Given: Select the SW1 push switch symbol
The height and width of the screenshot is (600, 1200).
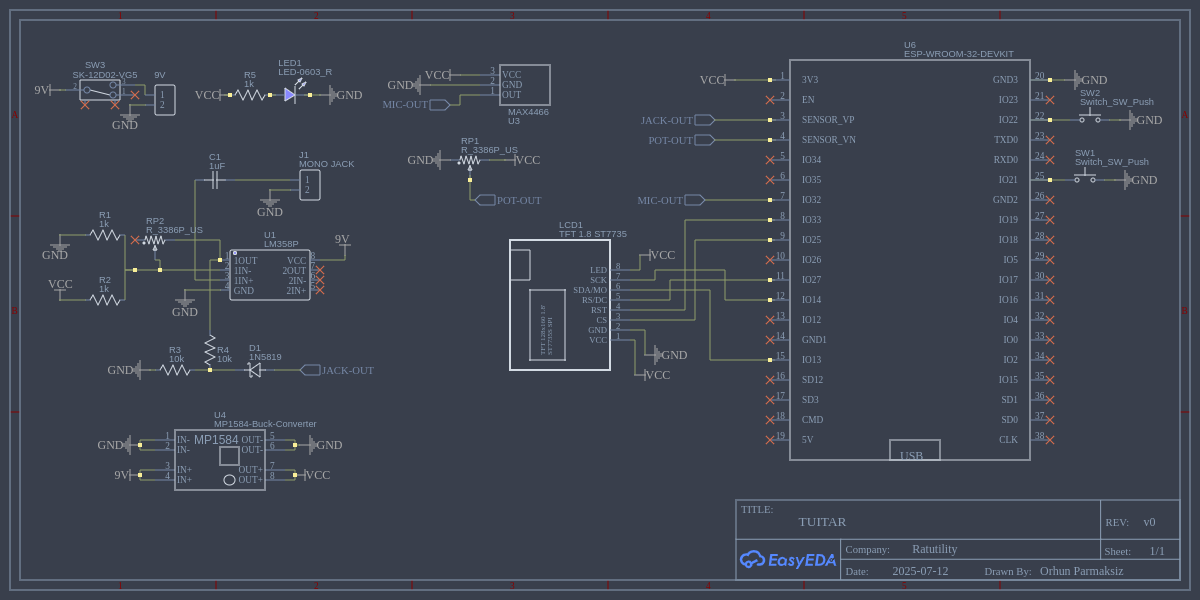Looking at the screenshot, I should pos(1084,179).
